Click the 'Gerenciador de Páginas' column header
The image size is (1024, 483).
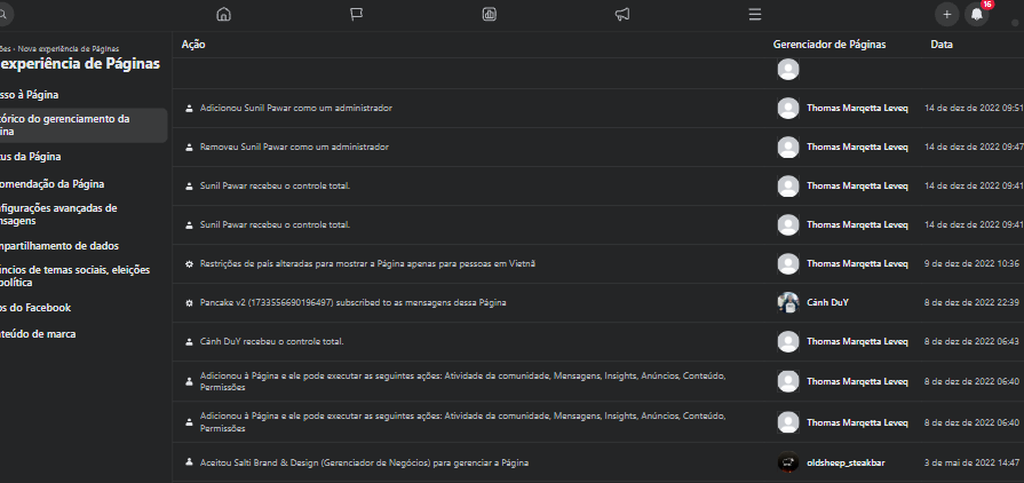(829, 44)
